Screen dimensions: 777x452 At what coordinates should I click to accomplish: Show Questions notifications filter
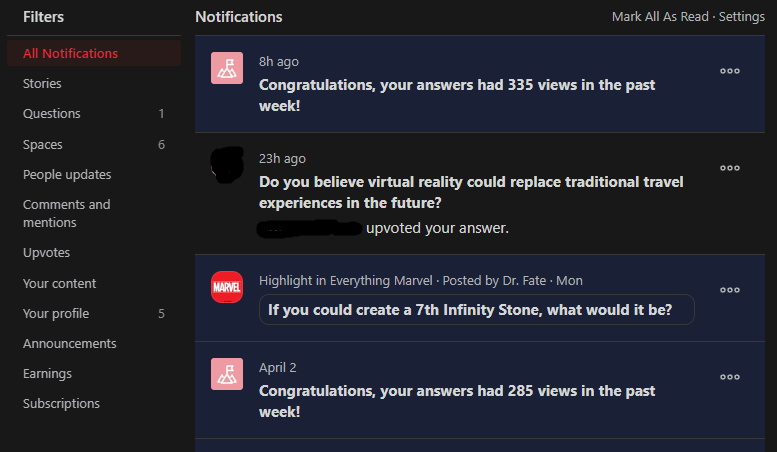pyautogui.click(x=52, y=113)
